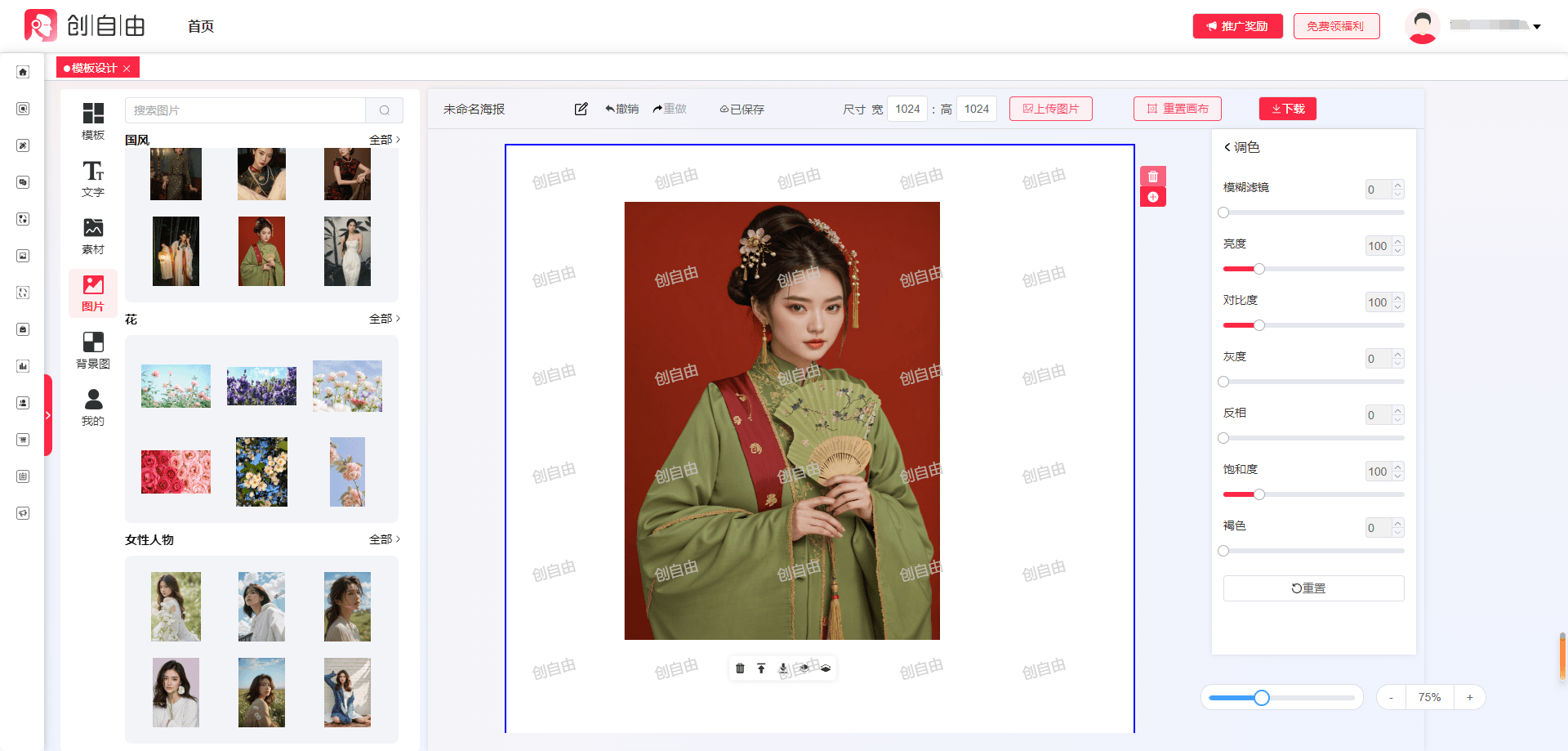The height and width of the screenshot is (751, 1568).
Task: Expand all 女性人物 images via 全部
Action: [385, 539]
